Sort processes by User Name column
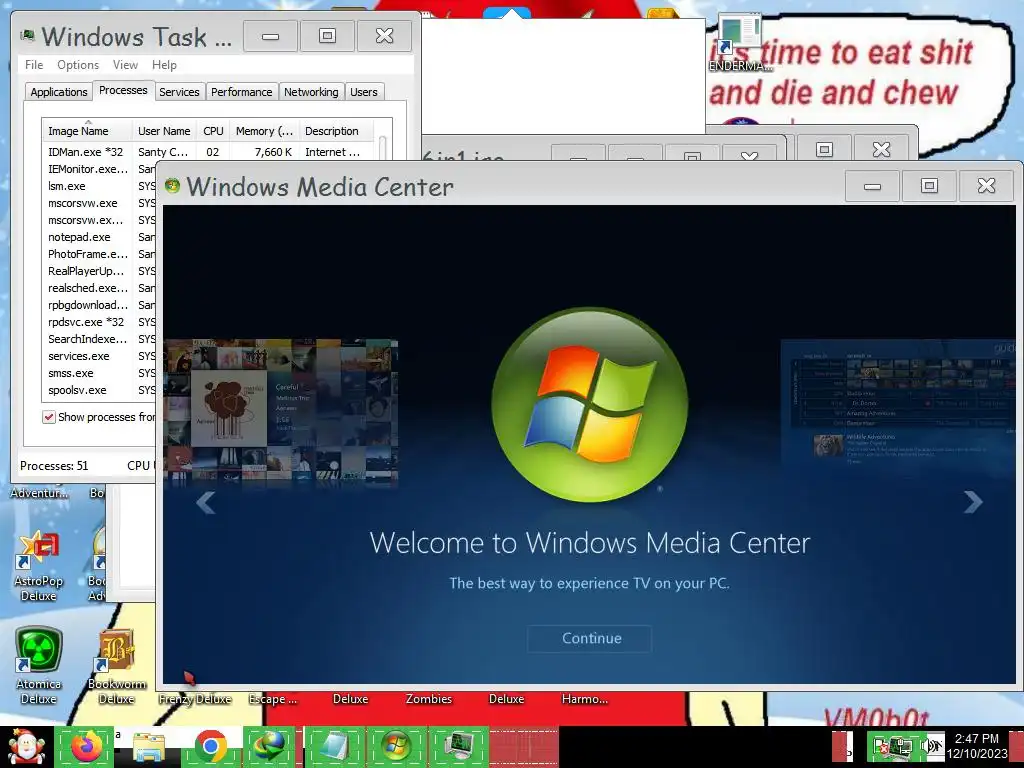This screenshot has width=1024, height=768. coord(164,131)
